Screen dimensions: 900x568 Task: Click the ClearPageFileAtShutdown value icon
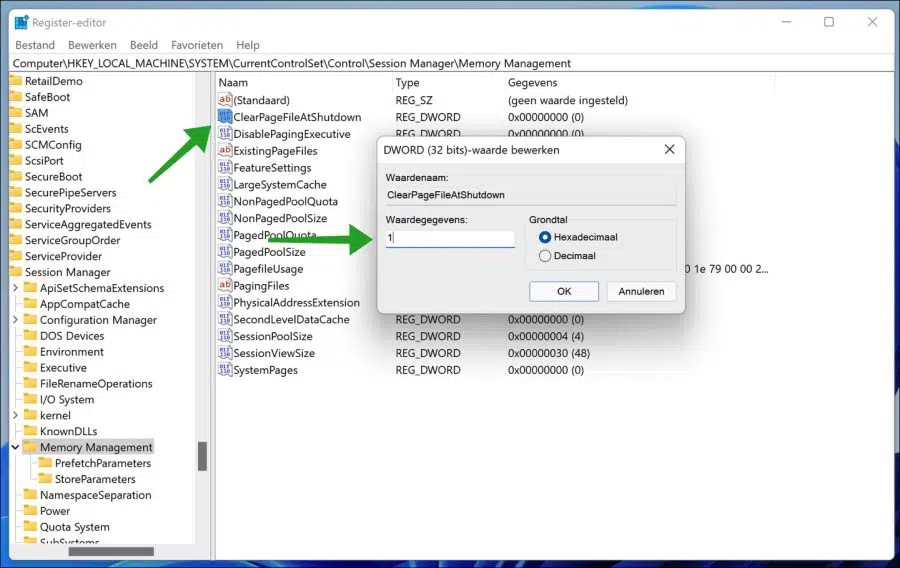click(x=225, y=116)
